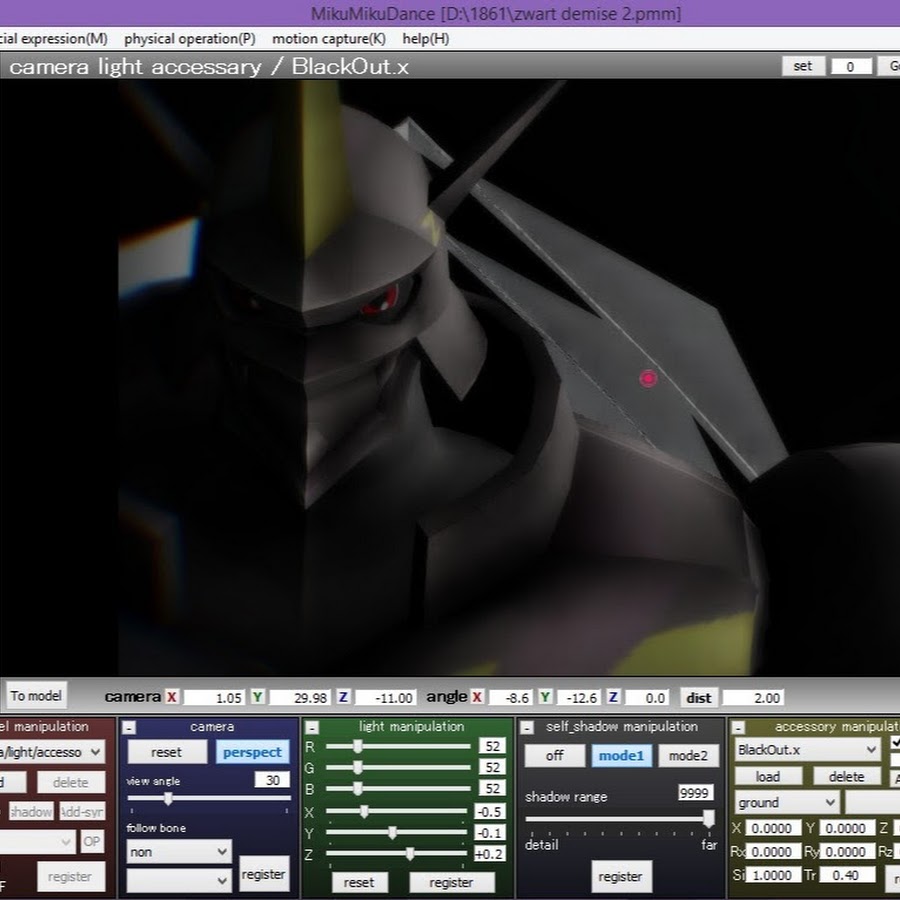Register the light manipulation keyframe
900x900 pixels.
coord(451,882)
